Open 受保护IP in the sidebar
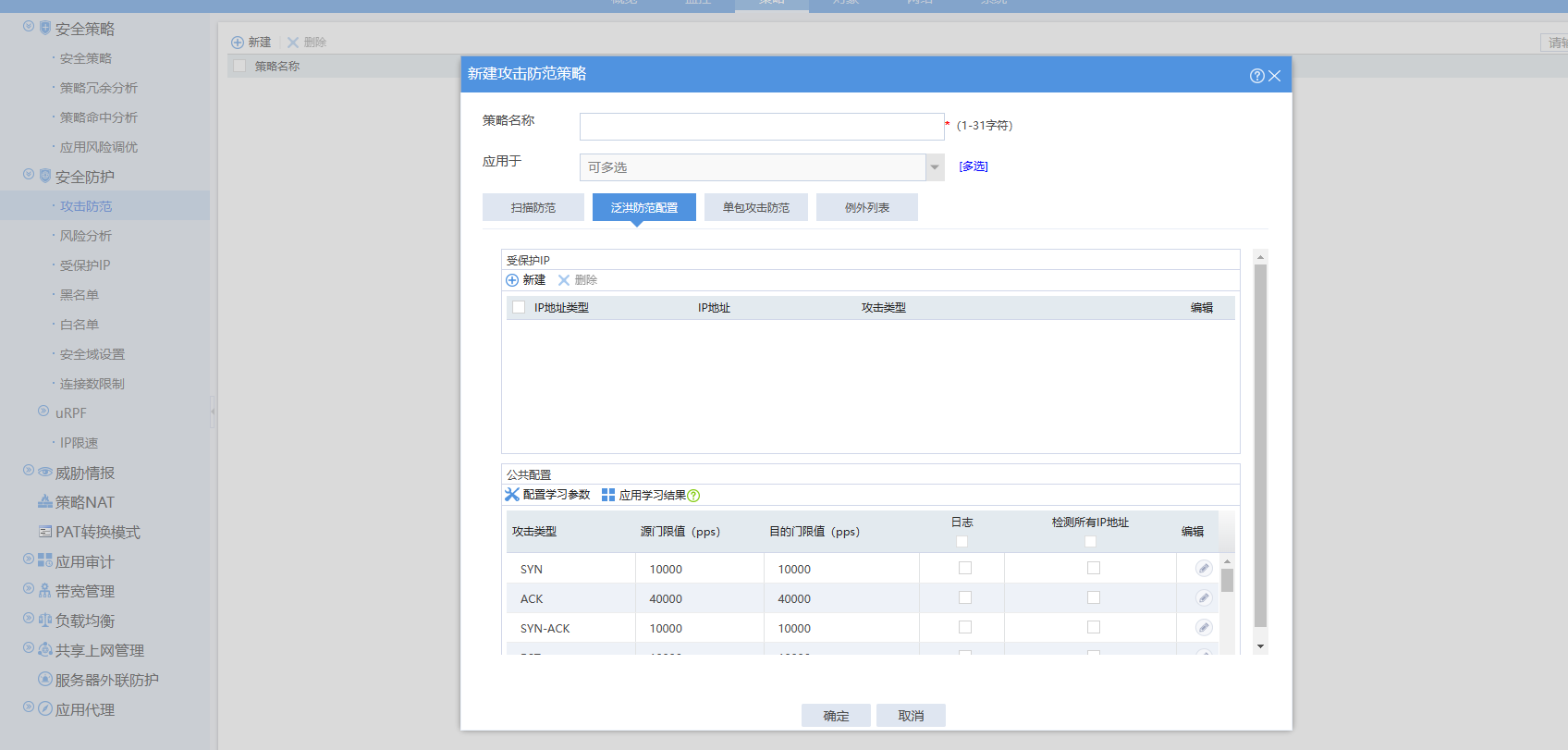The height and width of the screenshot is (750, 1568). tap(85, 265)
